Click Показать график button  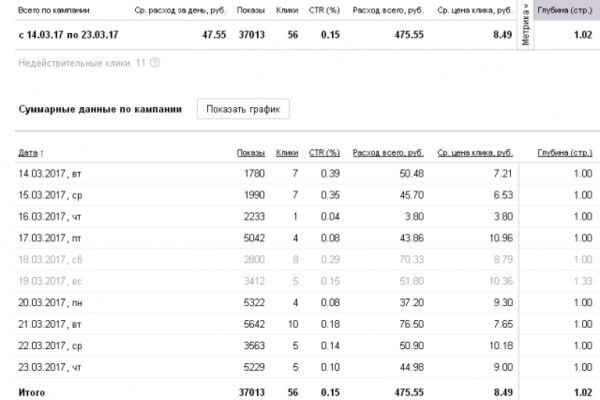click(243, 109)
